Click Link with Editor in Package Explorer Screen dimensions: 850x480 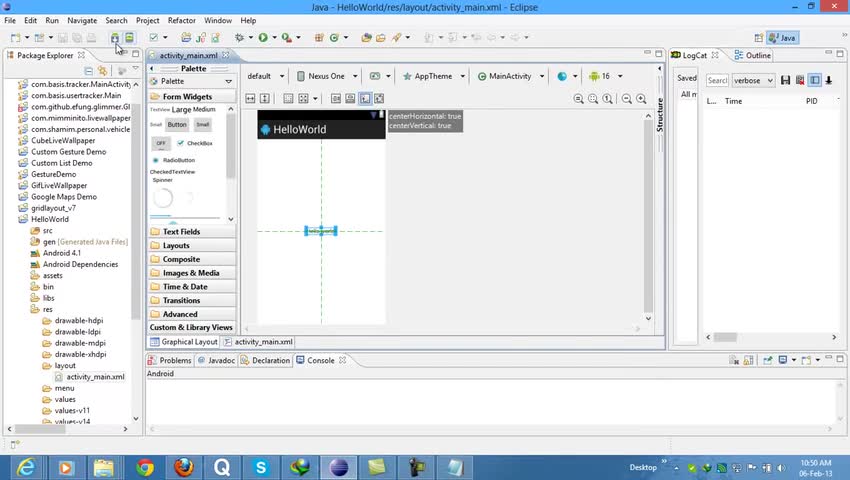tap(102, 71)
